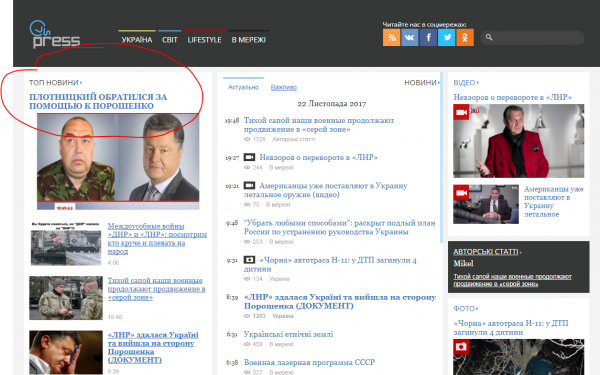Click video icon beside Американцы news item
This screenshot has width=600, height=375.
249,186
